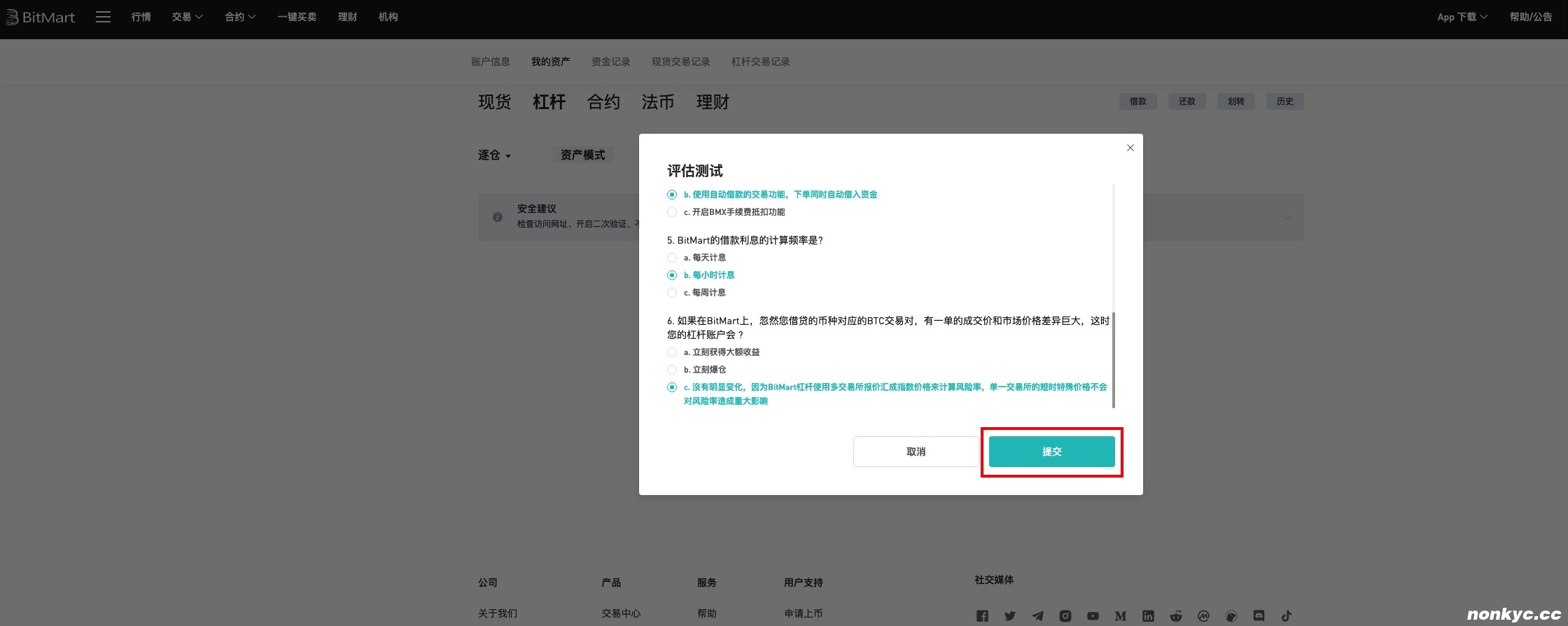Click the LinkedIn footer icon
The image size is (1568, 626).
pyautogui.click(x=1148, y=616)
